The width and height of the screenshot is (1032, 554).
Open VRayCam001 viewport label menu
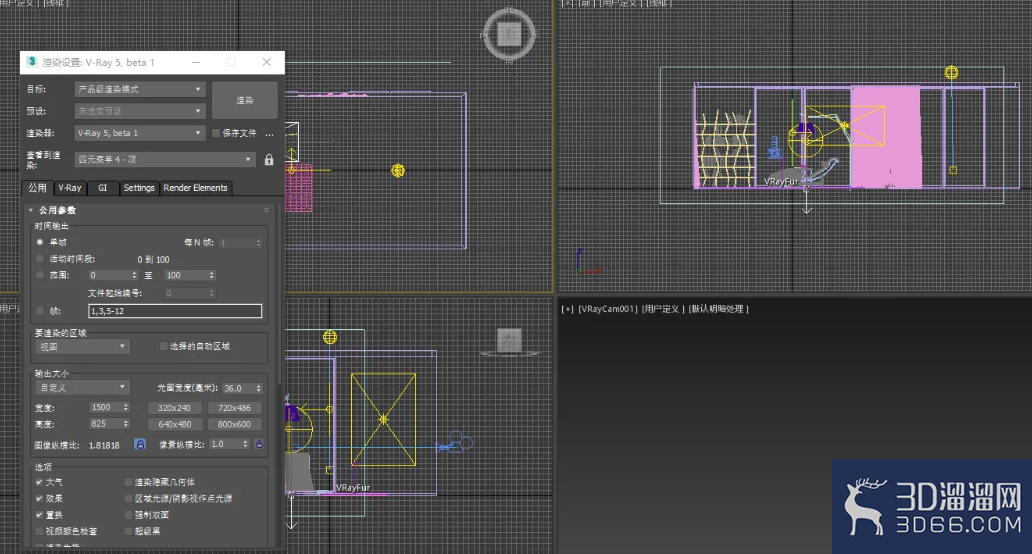(x=607, y=309)
